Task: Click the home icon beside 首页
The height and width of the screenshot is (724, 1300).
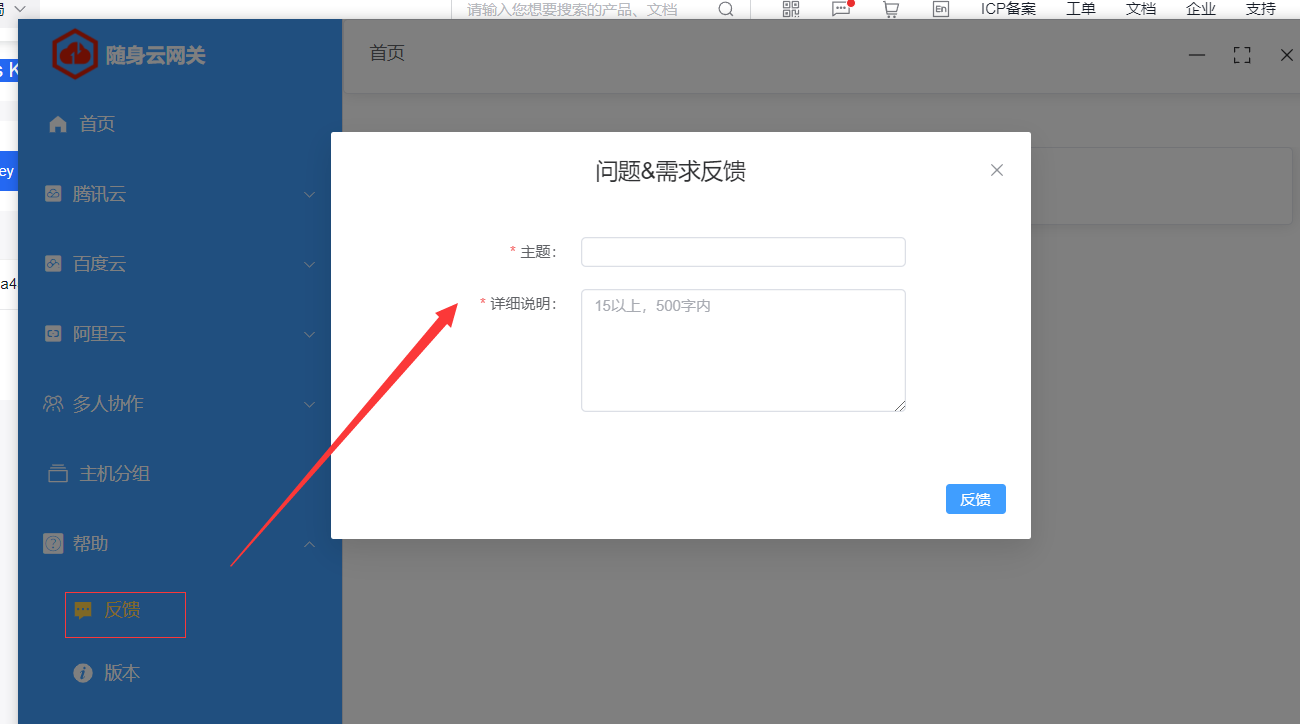Action: coord(58,124)
